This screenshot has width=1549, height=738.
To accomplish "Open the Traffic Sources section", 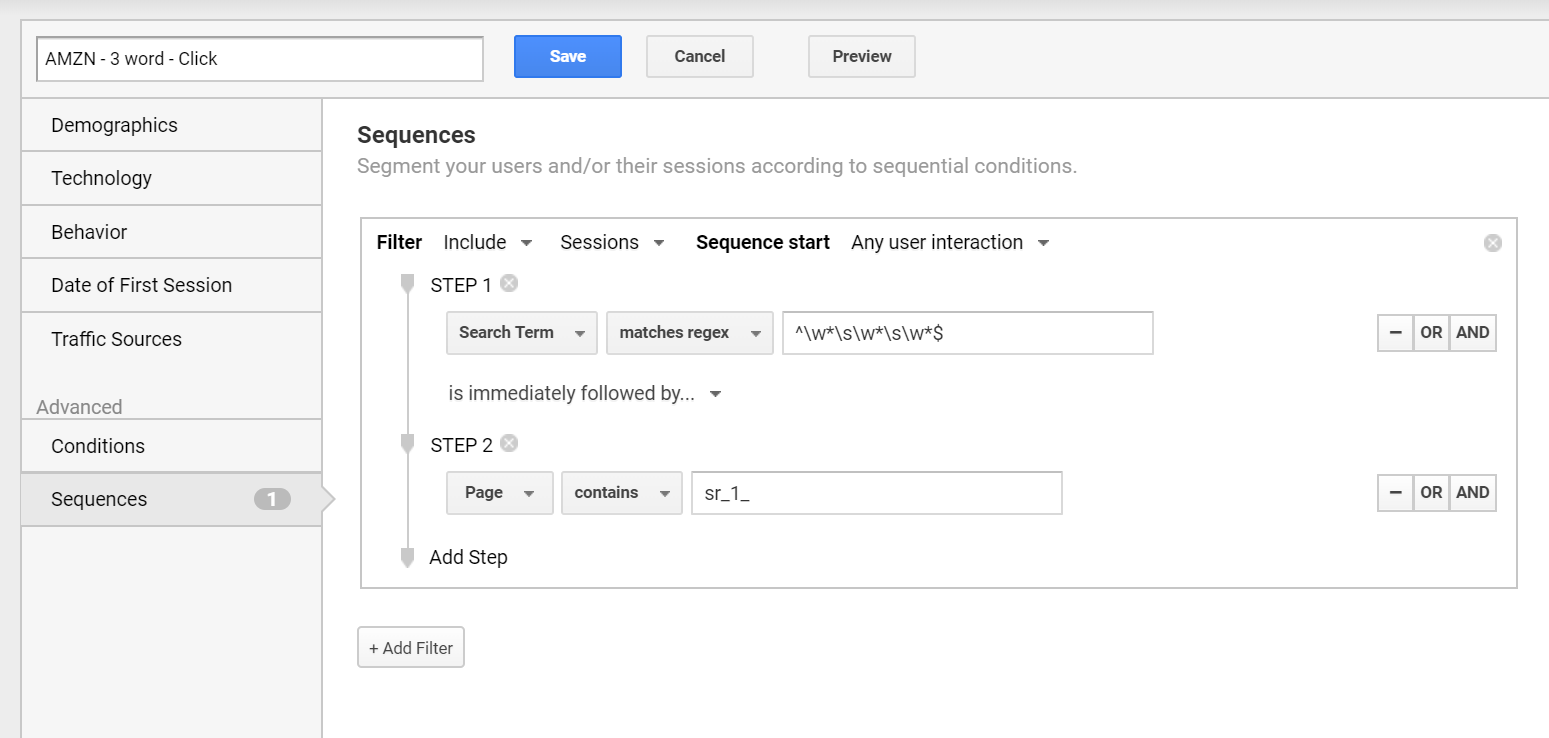I will tap(171, 339).
